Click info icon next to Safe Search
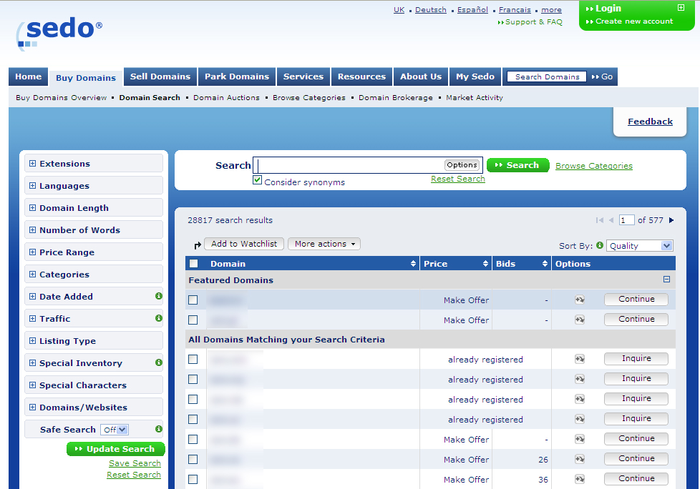Viewport: 700px width, 489px height. point(158,429)
